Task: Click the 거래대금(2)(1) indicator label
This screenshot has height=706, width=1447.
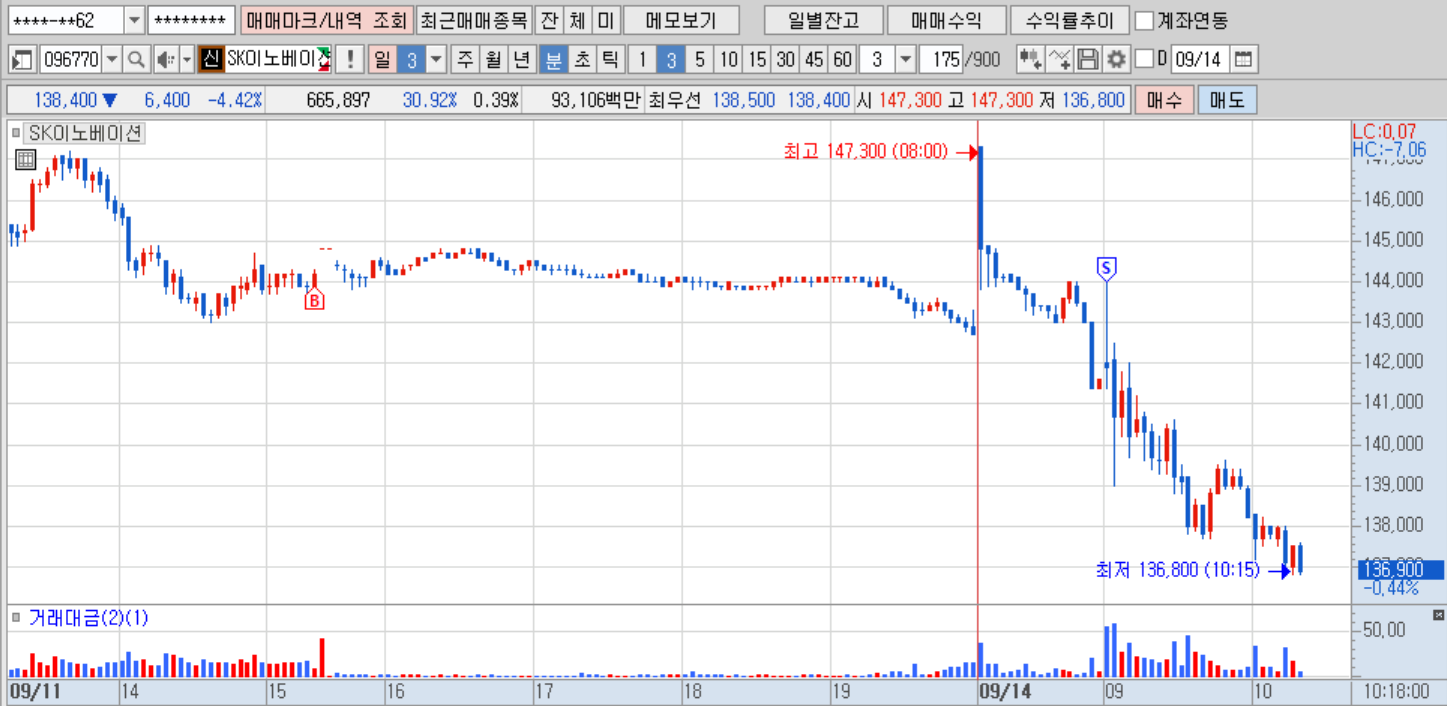Action: (88, 618)
